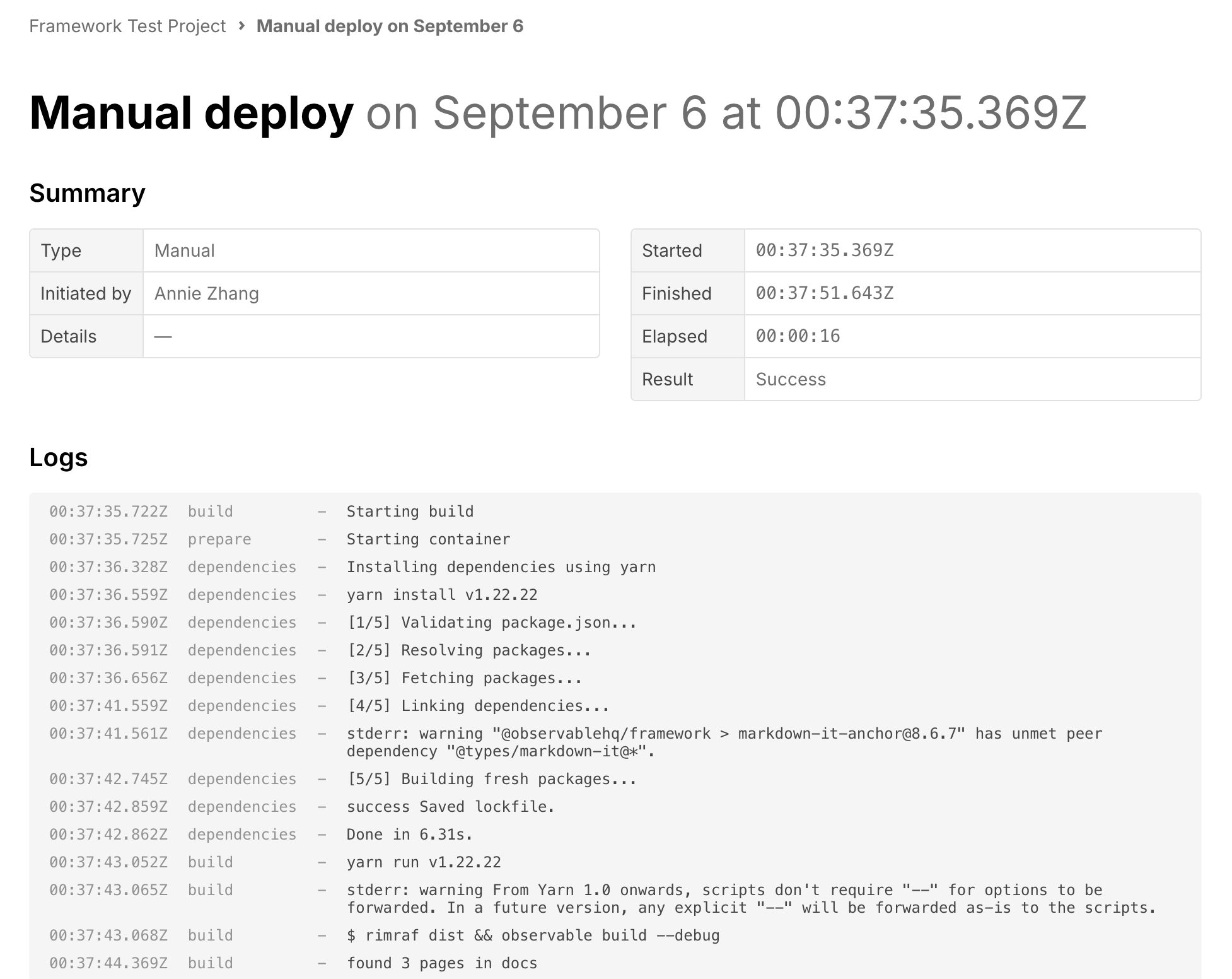Expand the Logs section header
Image resolution: width=1232 pixels, height=979 pixels.
(x=59, y=460)
